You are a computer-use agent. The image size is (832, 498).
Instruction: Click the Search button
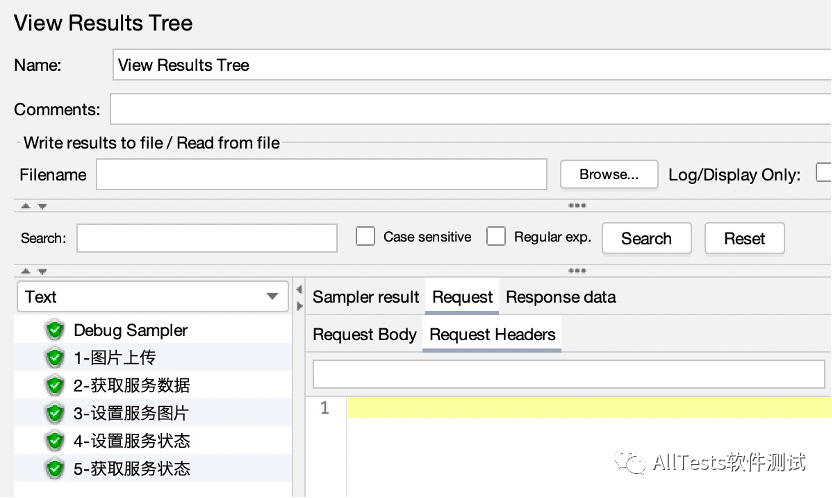click(646, 239)
